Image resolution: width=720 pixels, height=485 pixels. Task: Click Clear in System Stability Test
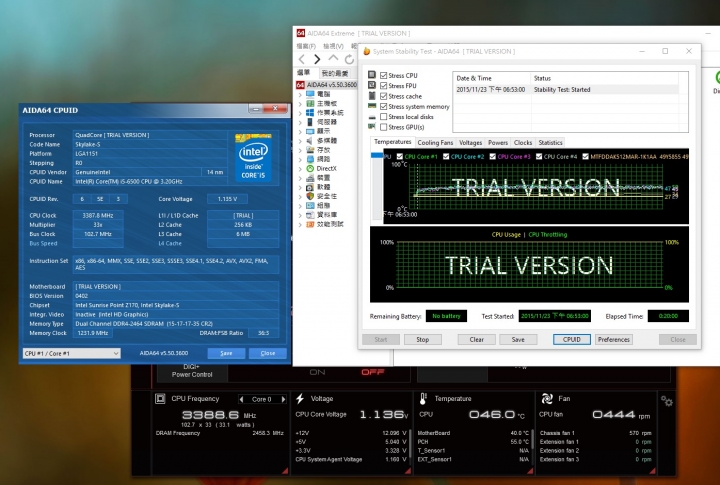(477, 339)
